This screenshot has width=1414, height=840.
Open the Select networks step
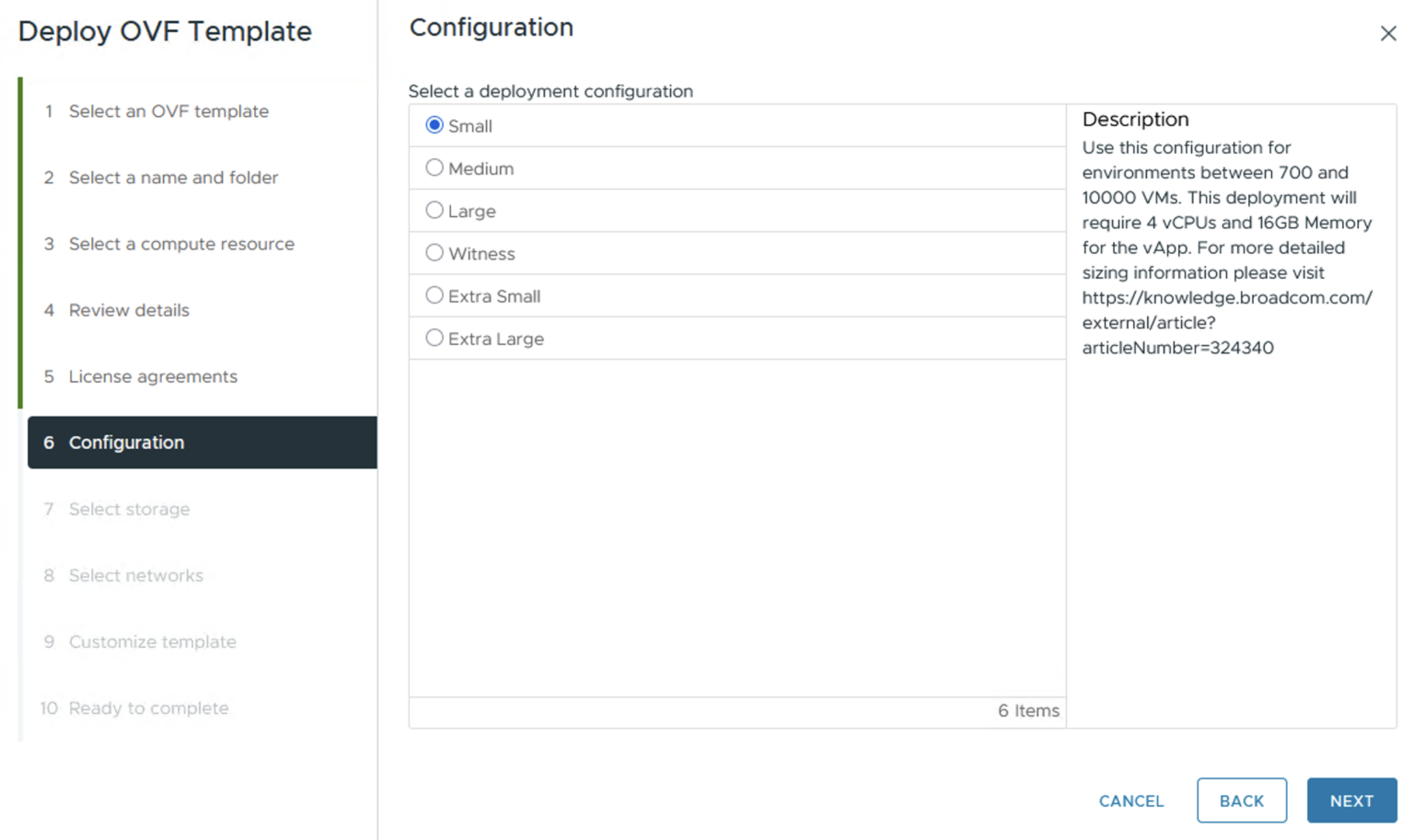tap(135, 575)
